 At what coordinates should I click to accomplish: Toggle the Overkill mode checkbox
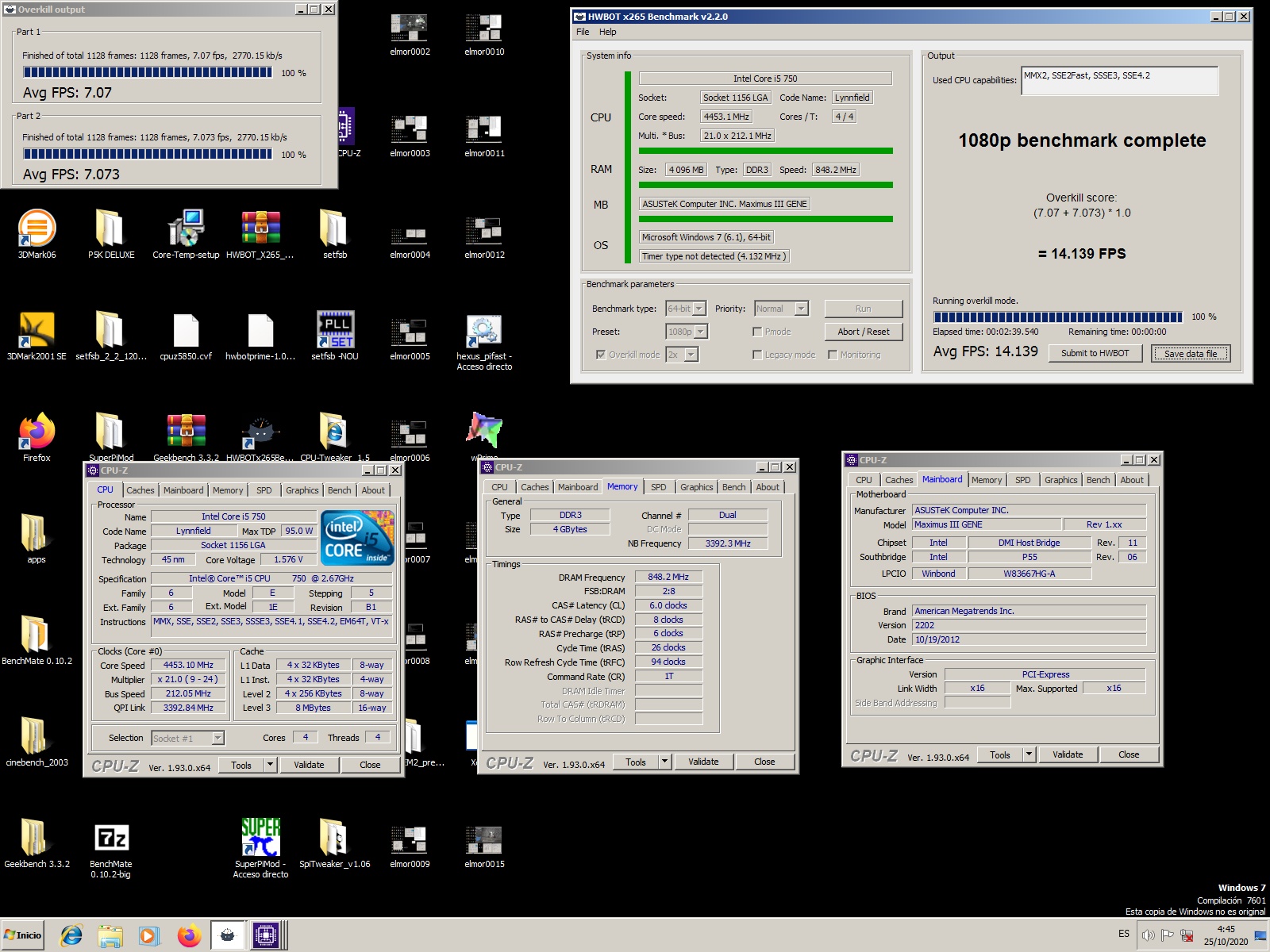coord(601,355)
